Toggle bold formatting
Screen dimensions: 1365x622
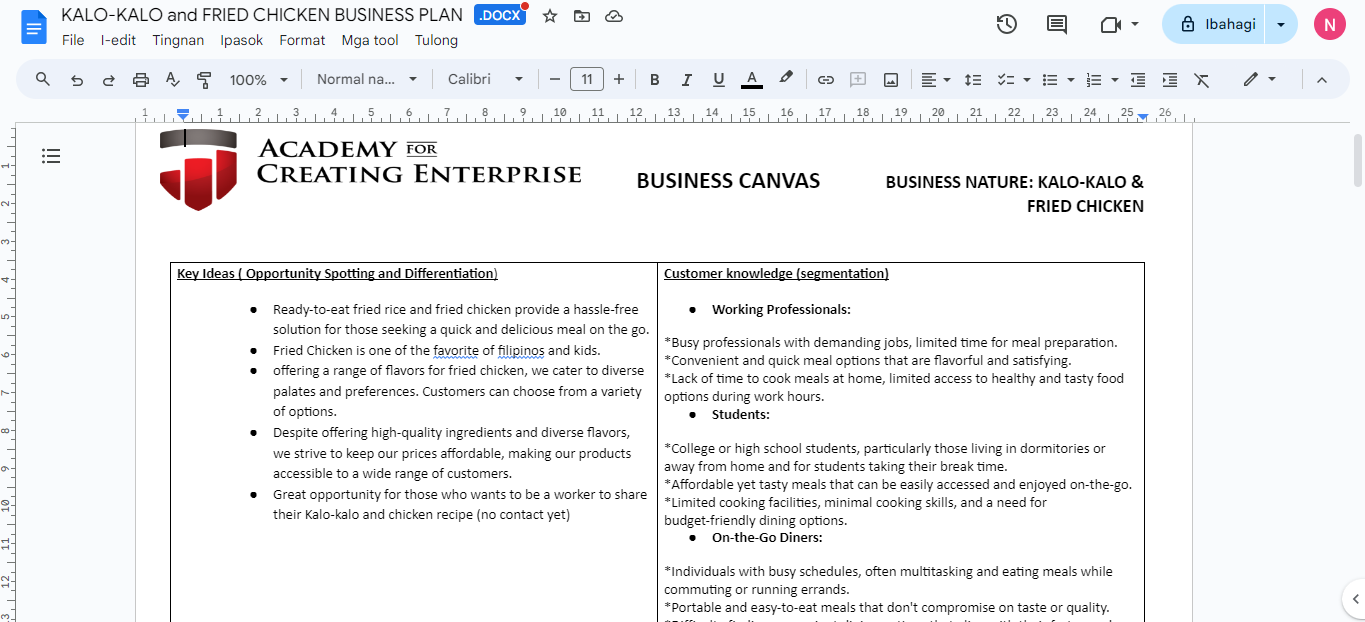point(655,79)
